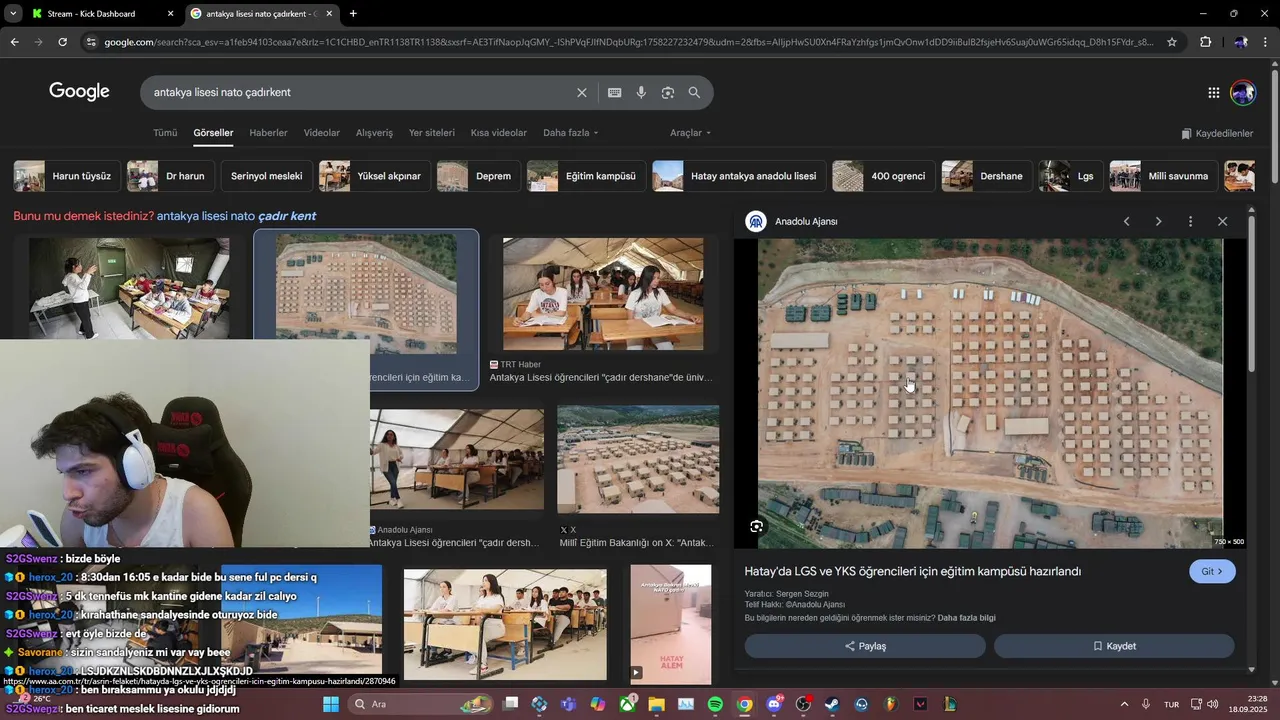The width and height of the screenshot is (1280, 720).
Task: Select Milli savunma filter chip
Action: click(x=1164, y=176)
